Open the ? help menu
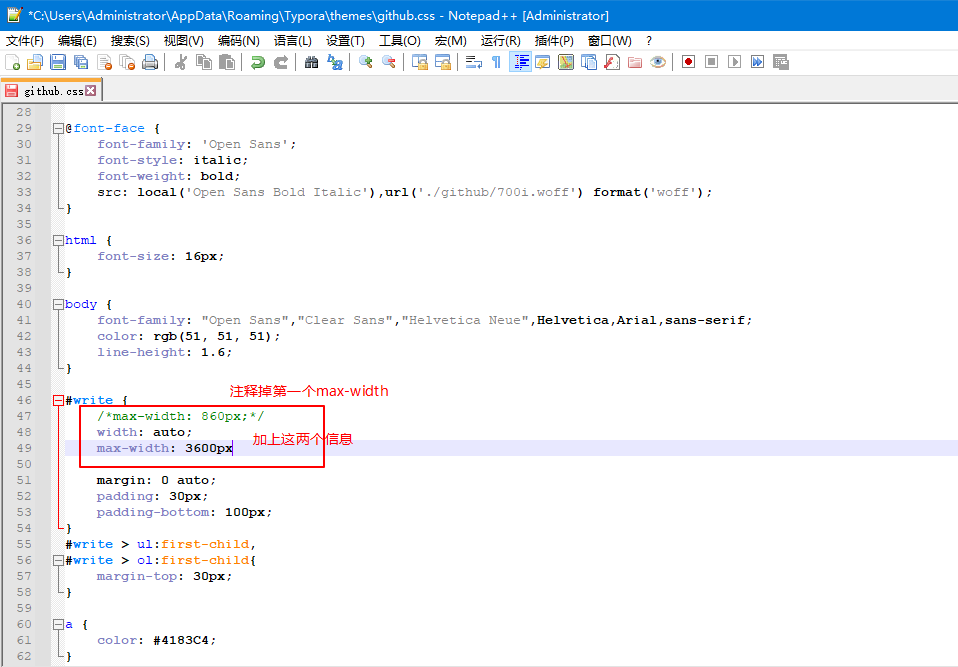 point(649,41)
